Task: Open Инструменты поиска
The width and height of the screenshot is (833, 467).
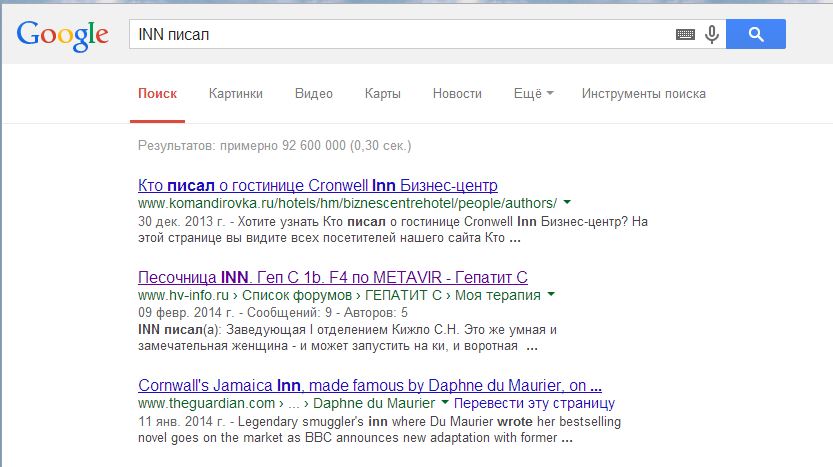Action: point(643,94)
